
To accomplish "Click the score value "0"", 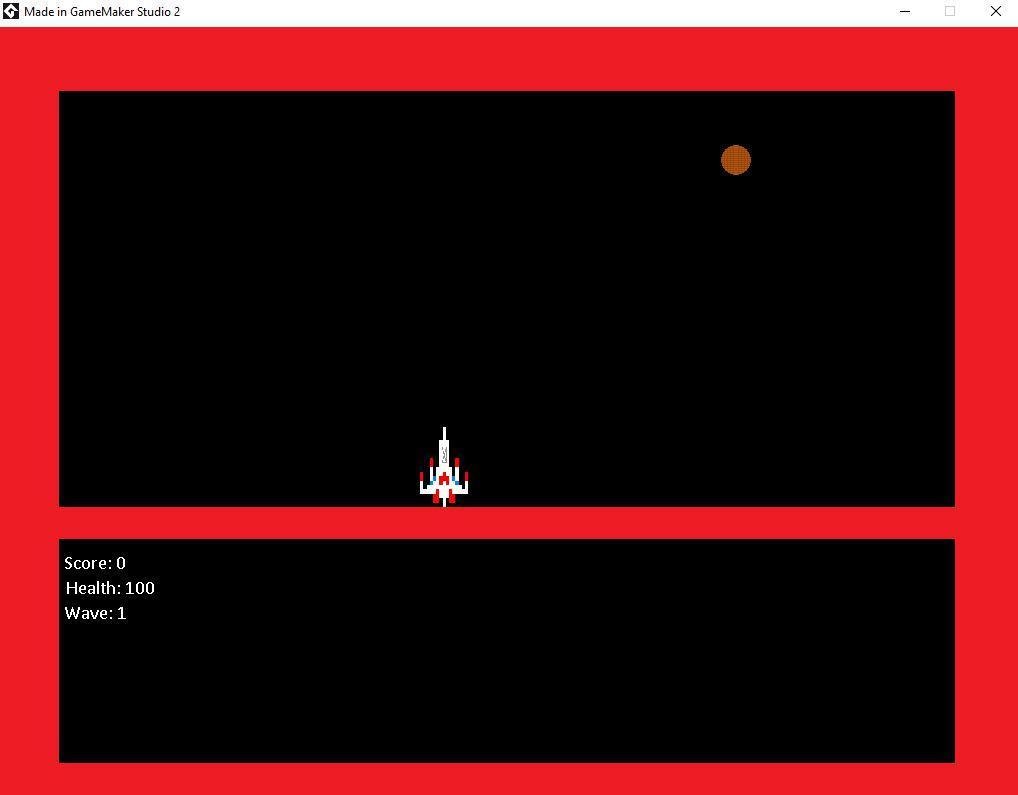I will pos(121,563).
